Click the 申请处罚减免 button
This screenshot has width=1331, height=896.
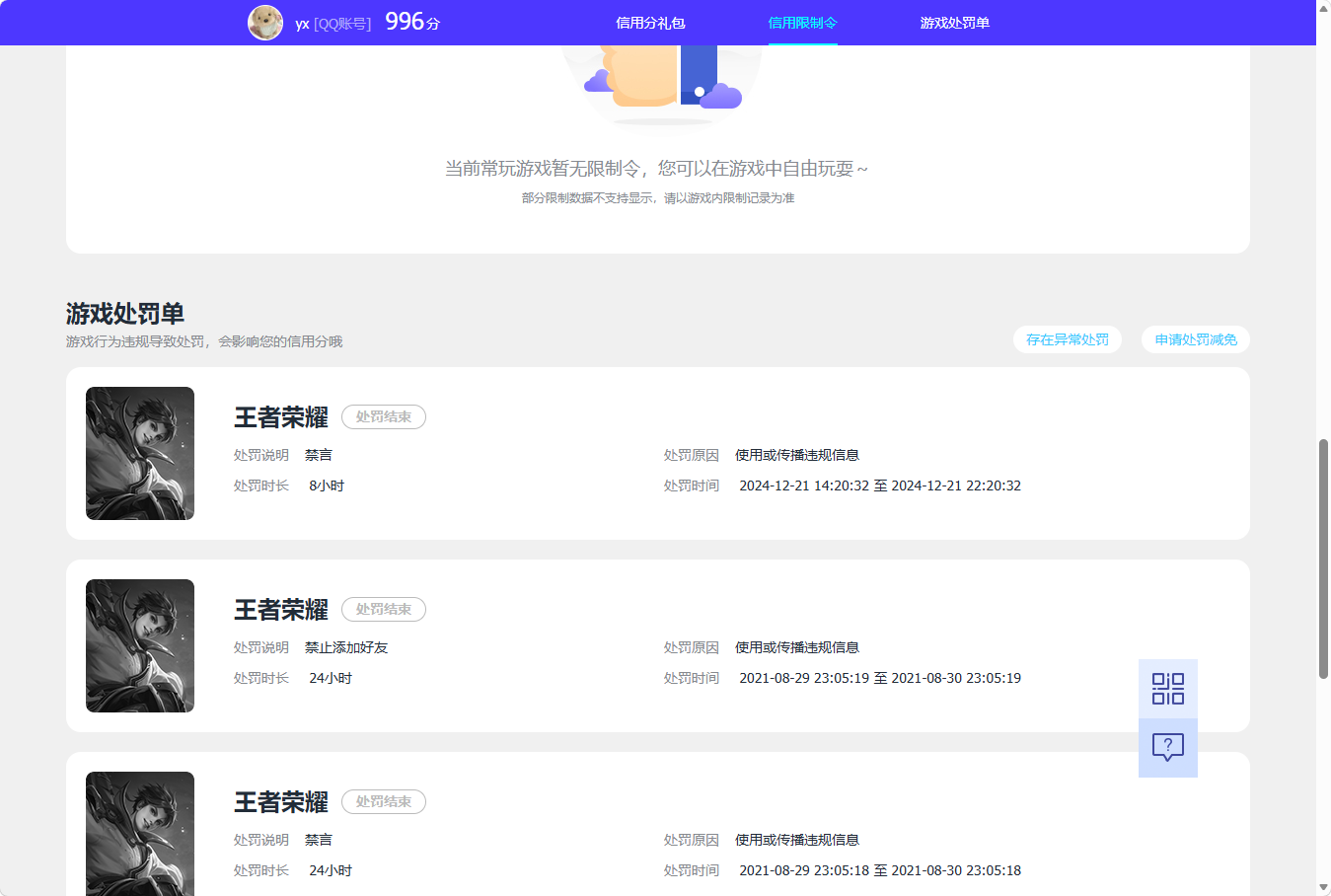tap(1196, 339)
